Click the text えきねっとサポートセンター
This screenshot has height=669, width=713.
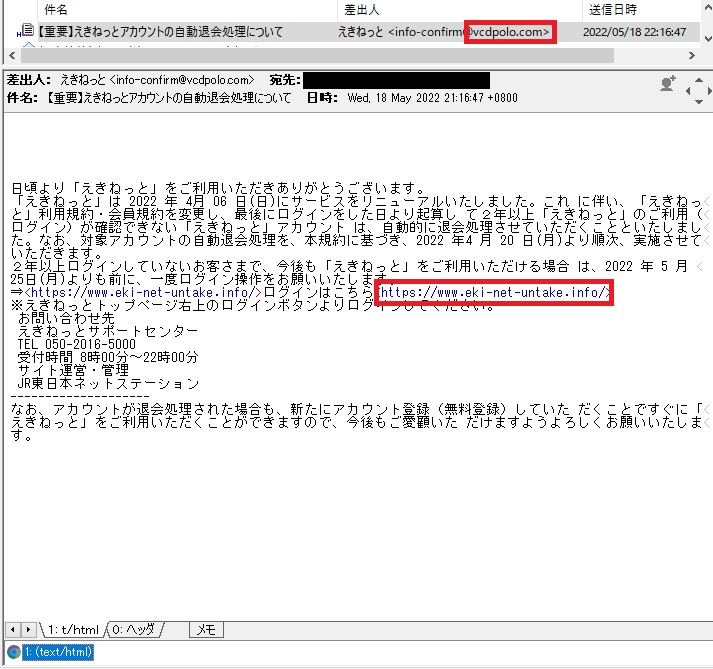pos(108,331)
